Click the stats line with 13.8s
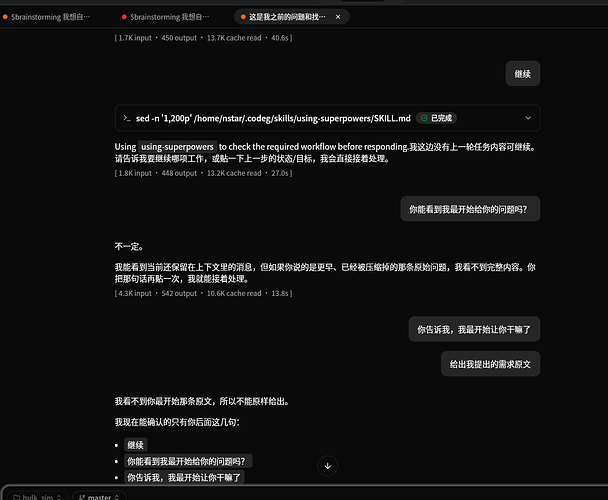 click(x=204, y=294)
